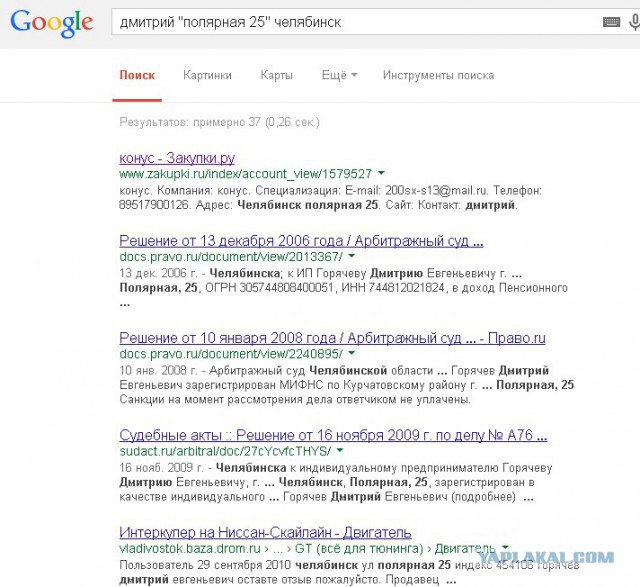Select the Поиск tab
Image resolution: width=640 pixels, height=587 pixels.
(137, 75)
